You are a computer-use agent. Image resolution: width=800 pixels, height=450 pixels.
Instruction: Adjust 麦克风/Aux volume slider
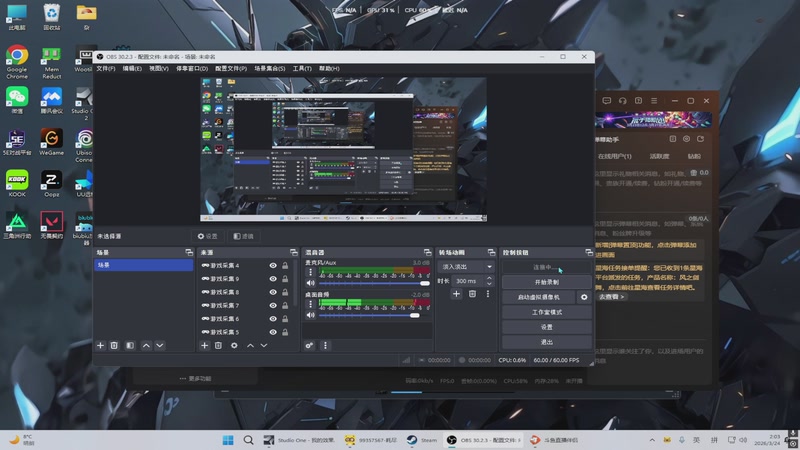pos(374,283)
